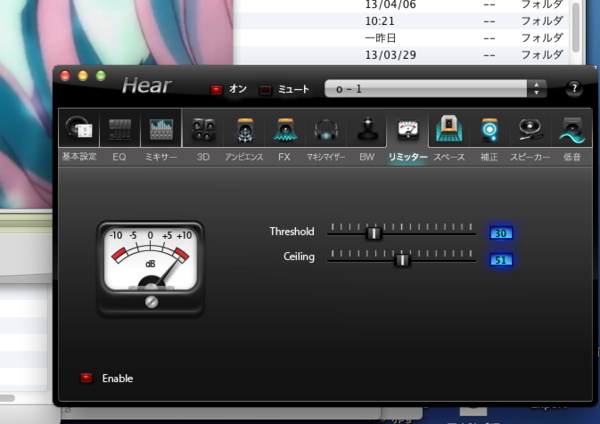Image resolution: width=600 pixels, height=424 pixels.
Task: Zoom the Hear window with green button
Action: pyautogui.click(x=101, y=75)
